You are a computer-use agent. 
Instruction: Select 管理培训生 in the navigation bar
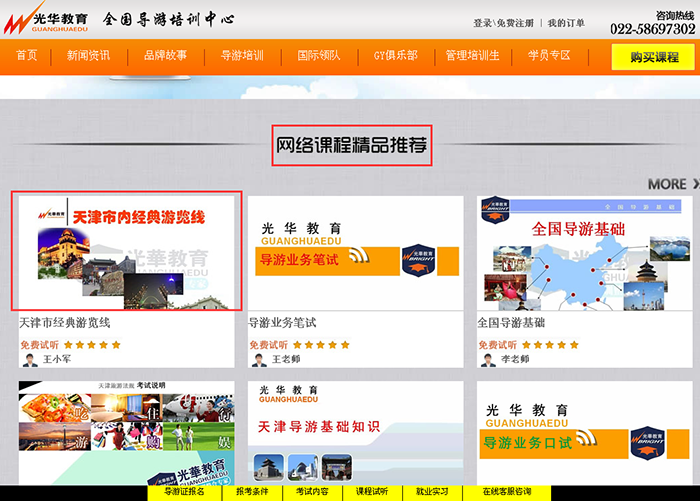pos(472,55)
